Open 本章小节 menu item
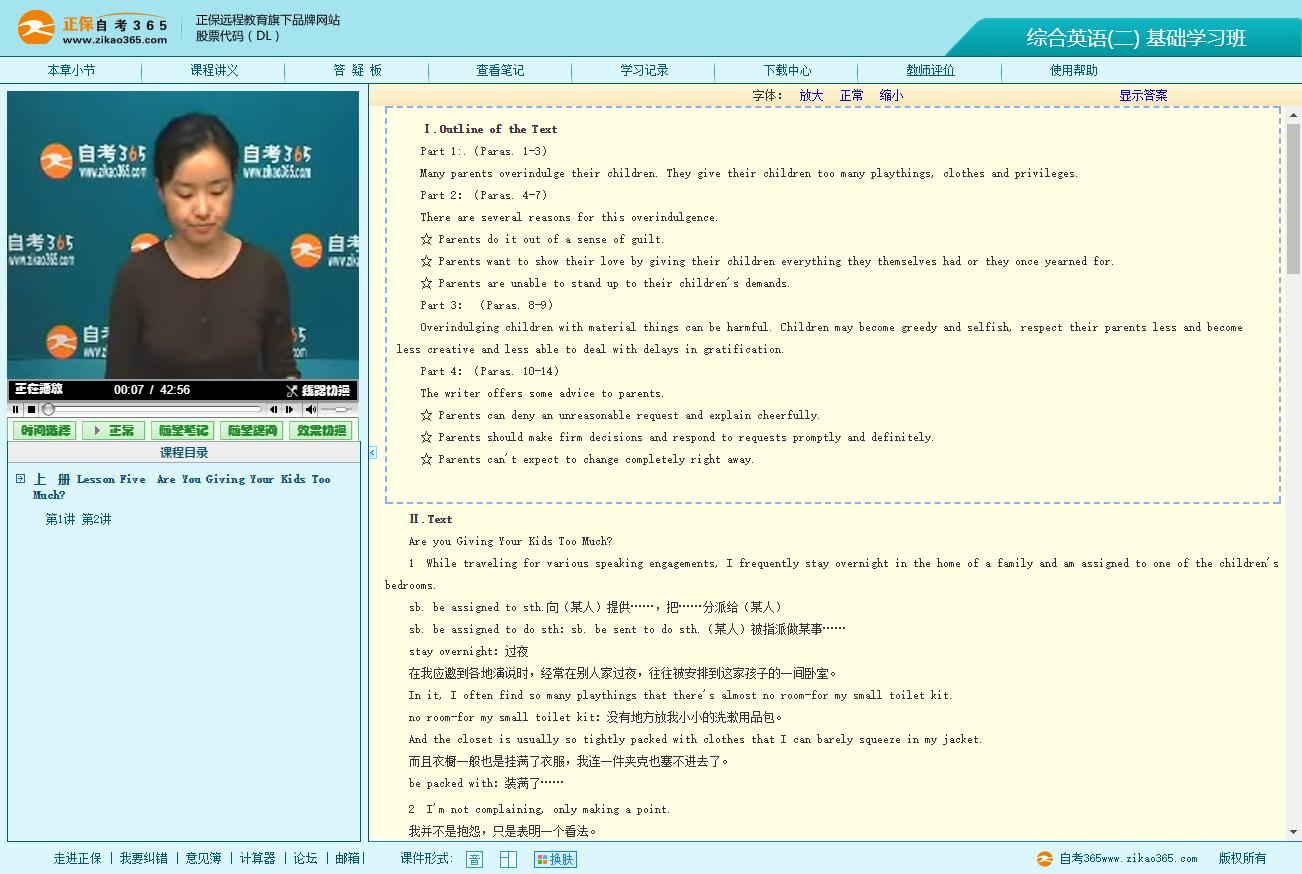Screen dimensions: 1302x874 tap(71, 70)
